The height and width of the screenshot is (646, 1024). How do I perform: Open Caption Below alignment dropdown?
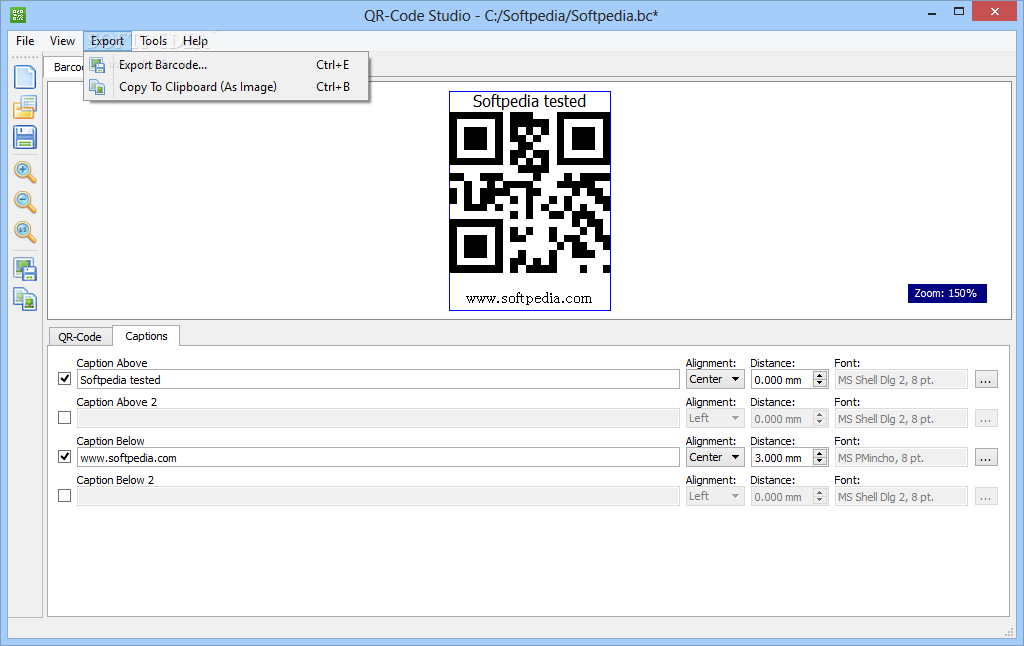(714, 457)
